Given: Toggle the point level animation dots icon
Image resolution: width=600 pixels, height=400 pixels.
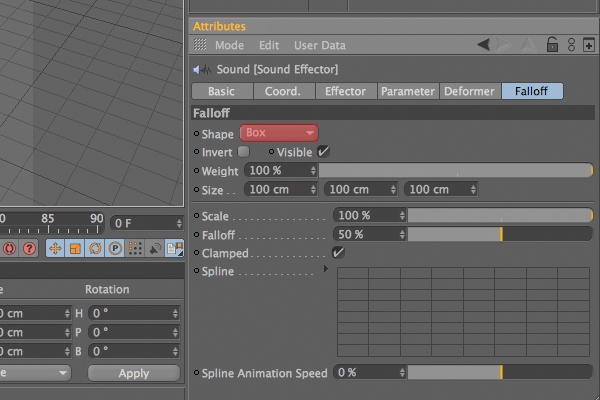Looking at the screenshot, I should pos(135,248).
